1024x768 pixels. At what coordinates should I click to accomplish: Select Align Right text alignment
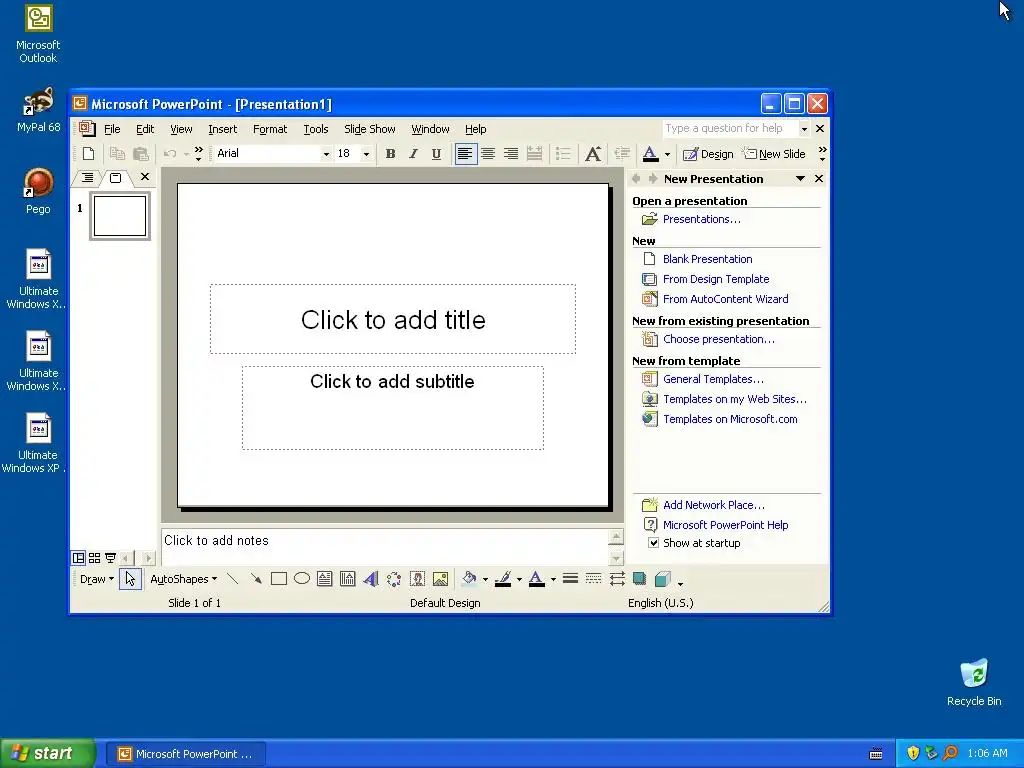coord(511,154)
